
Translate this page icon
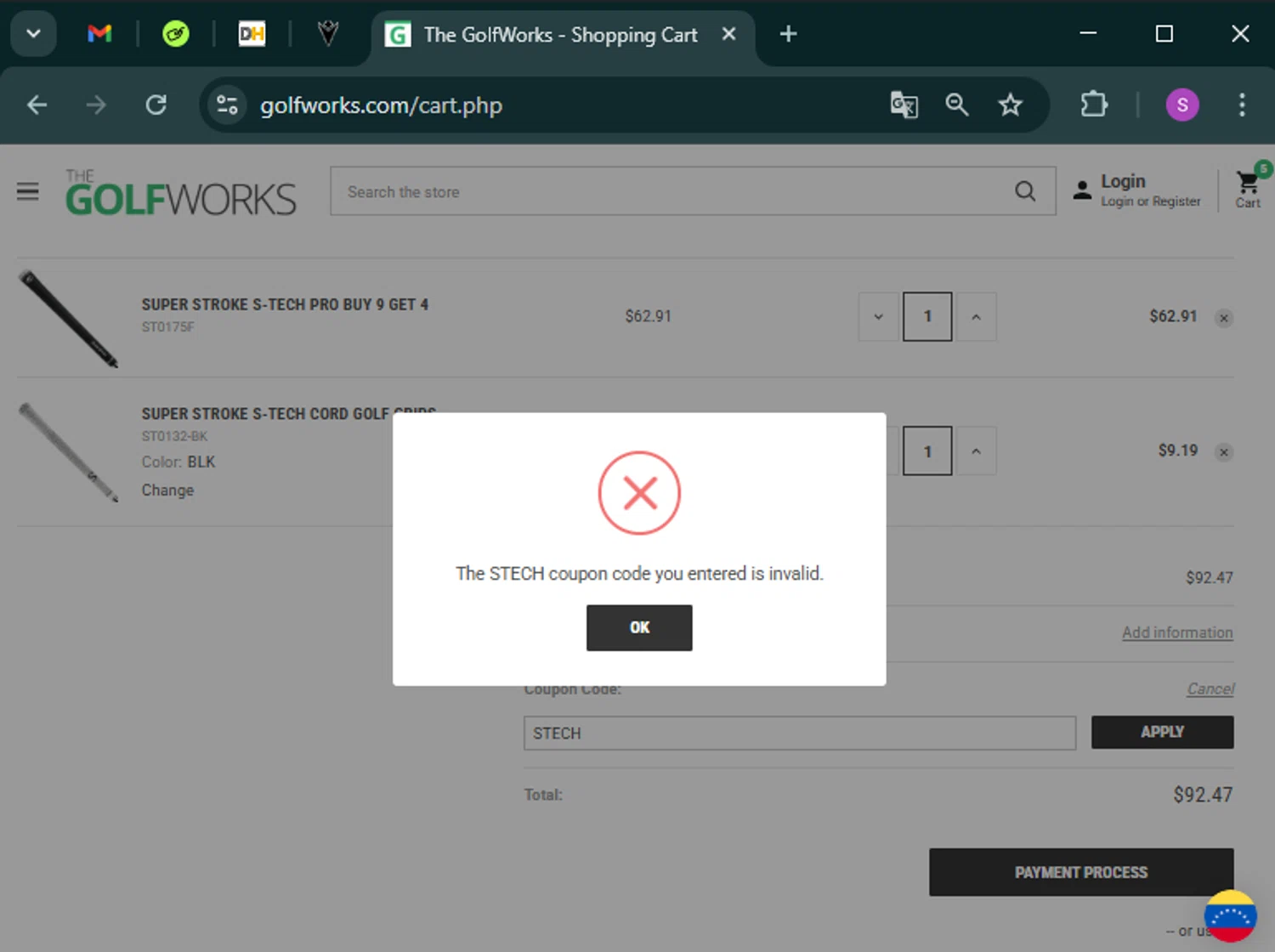pyautogui.click(x=904, y=105)
